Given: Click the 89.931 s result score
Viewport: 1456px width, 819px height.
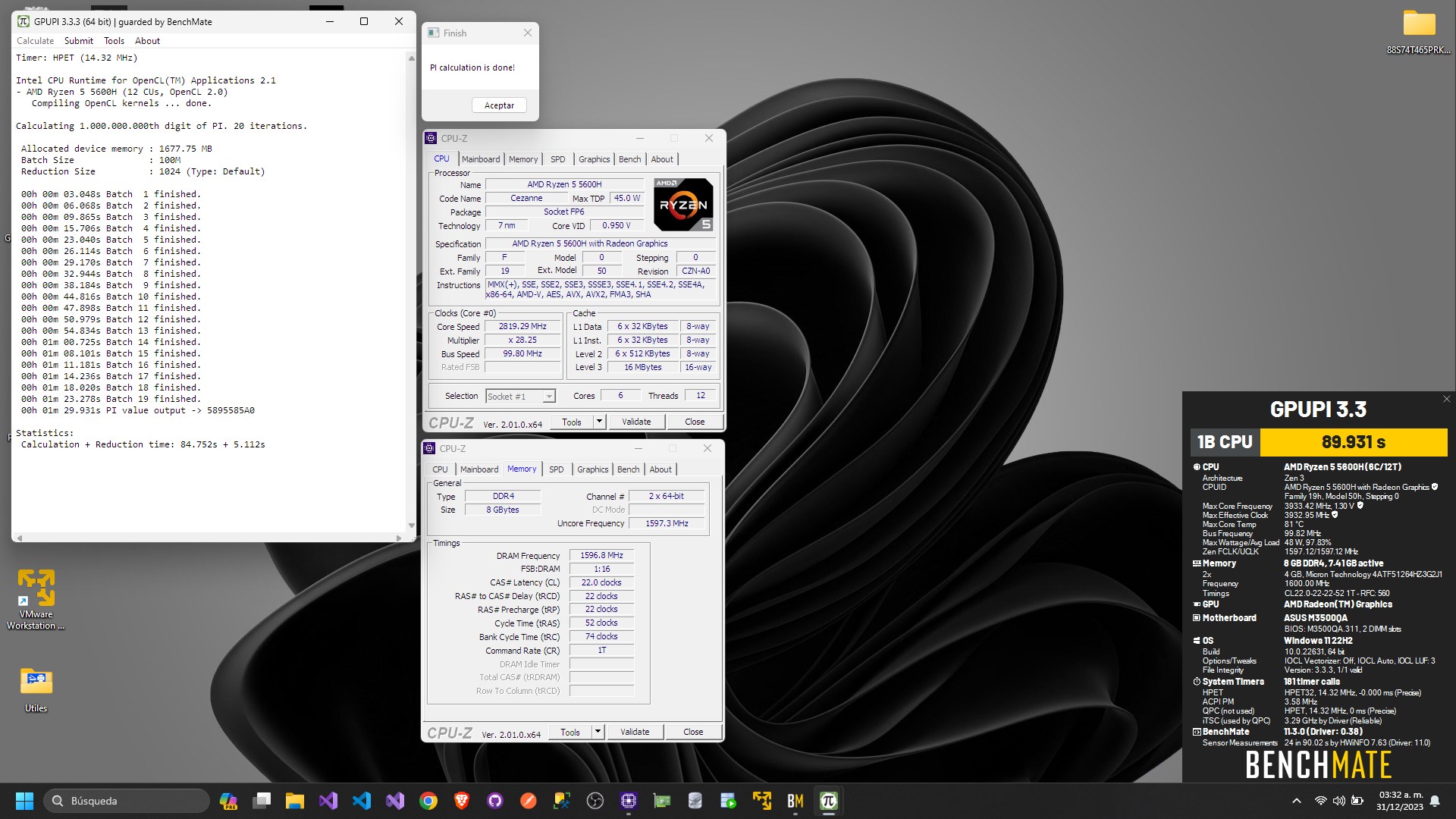Looking at the screenshot, I should 1354,442.
